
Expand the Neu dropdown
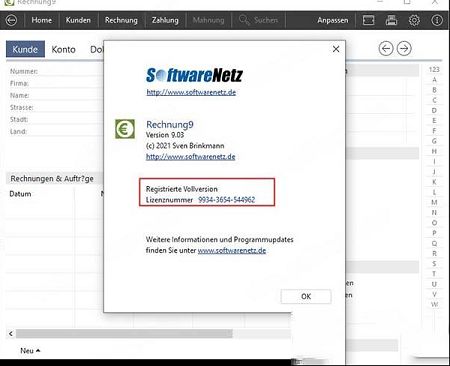30,351
